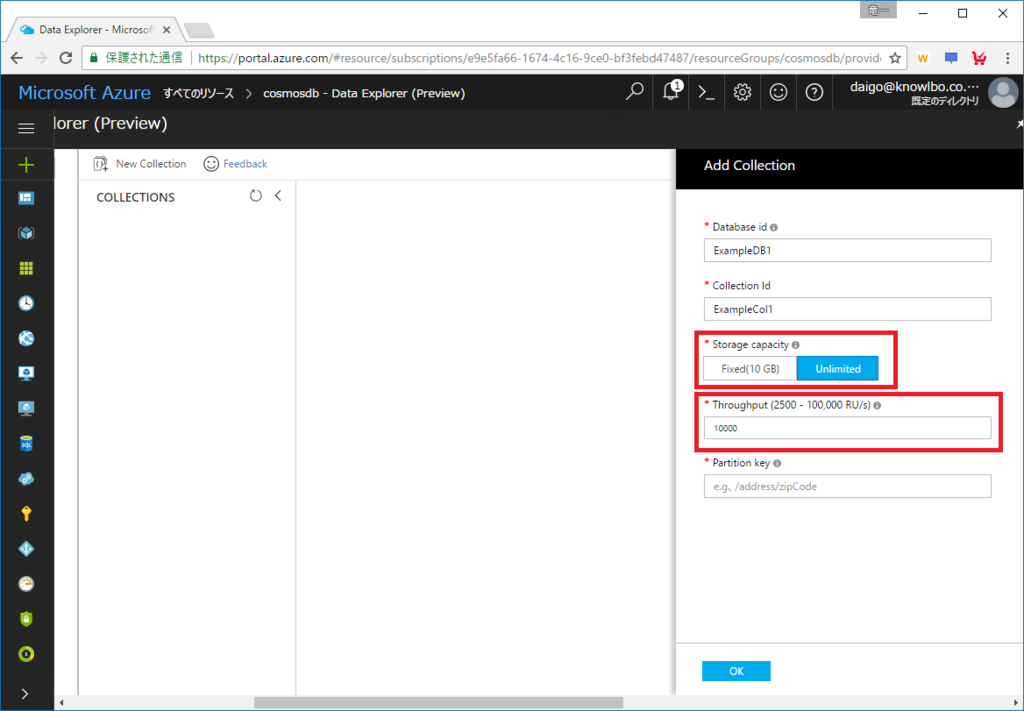Click the Throughput input field
The height and width of the screenshot is (711, 1024).
[x=847, y=428]
